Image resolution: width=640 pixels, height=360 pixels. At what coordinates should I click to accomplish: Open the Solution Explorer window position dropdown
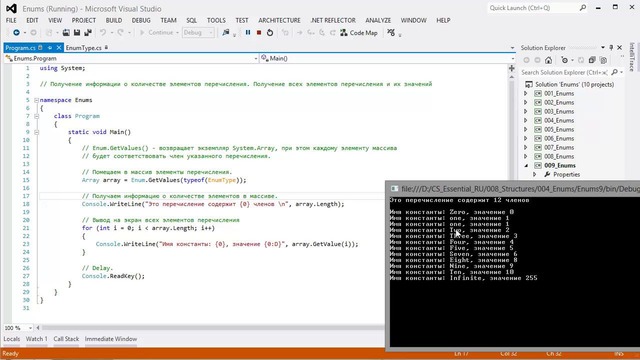[x=602, y=48]
